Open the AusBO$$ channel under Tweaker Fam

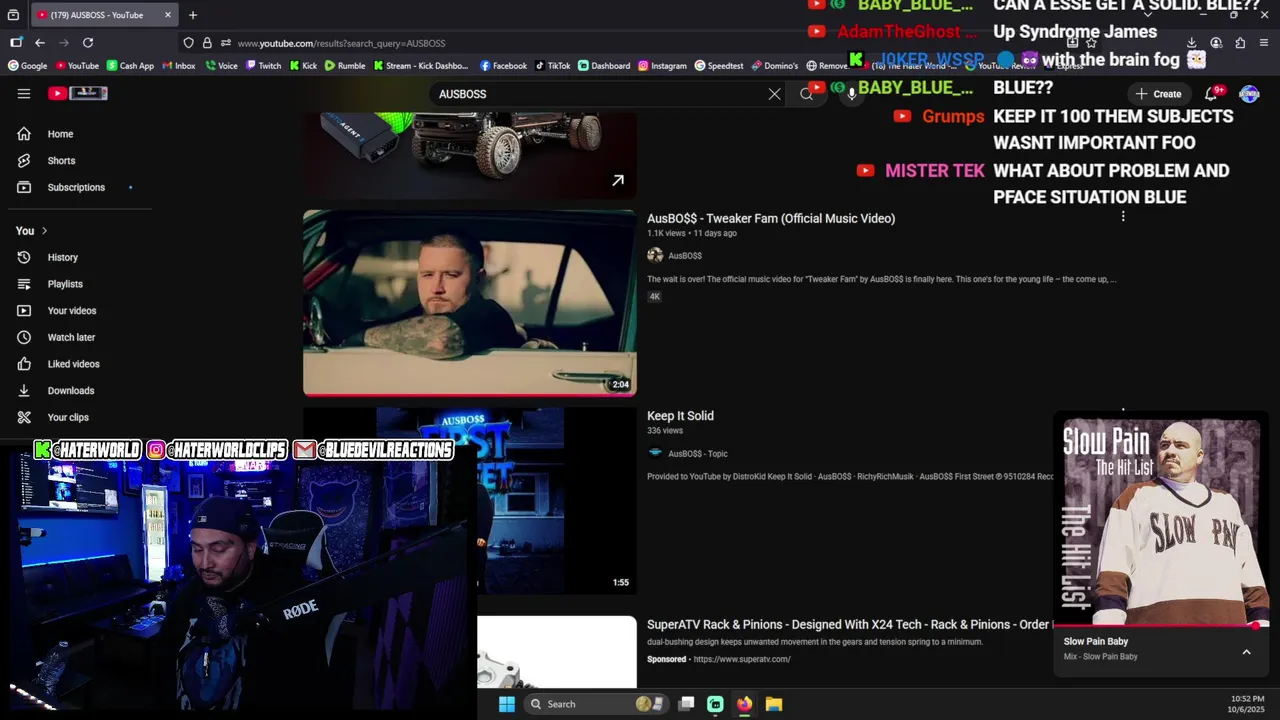tap(685, 256)
